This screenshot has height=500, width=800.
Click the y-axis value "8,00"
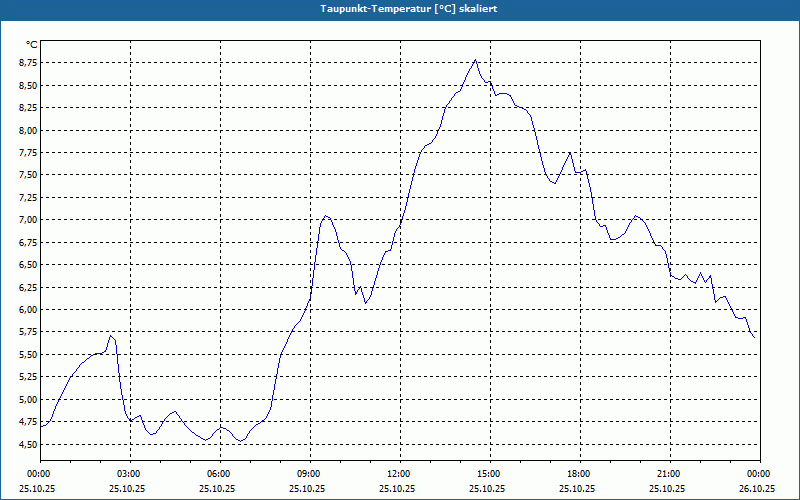(28, 130)
